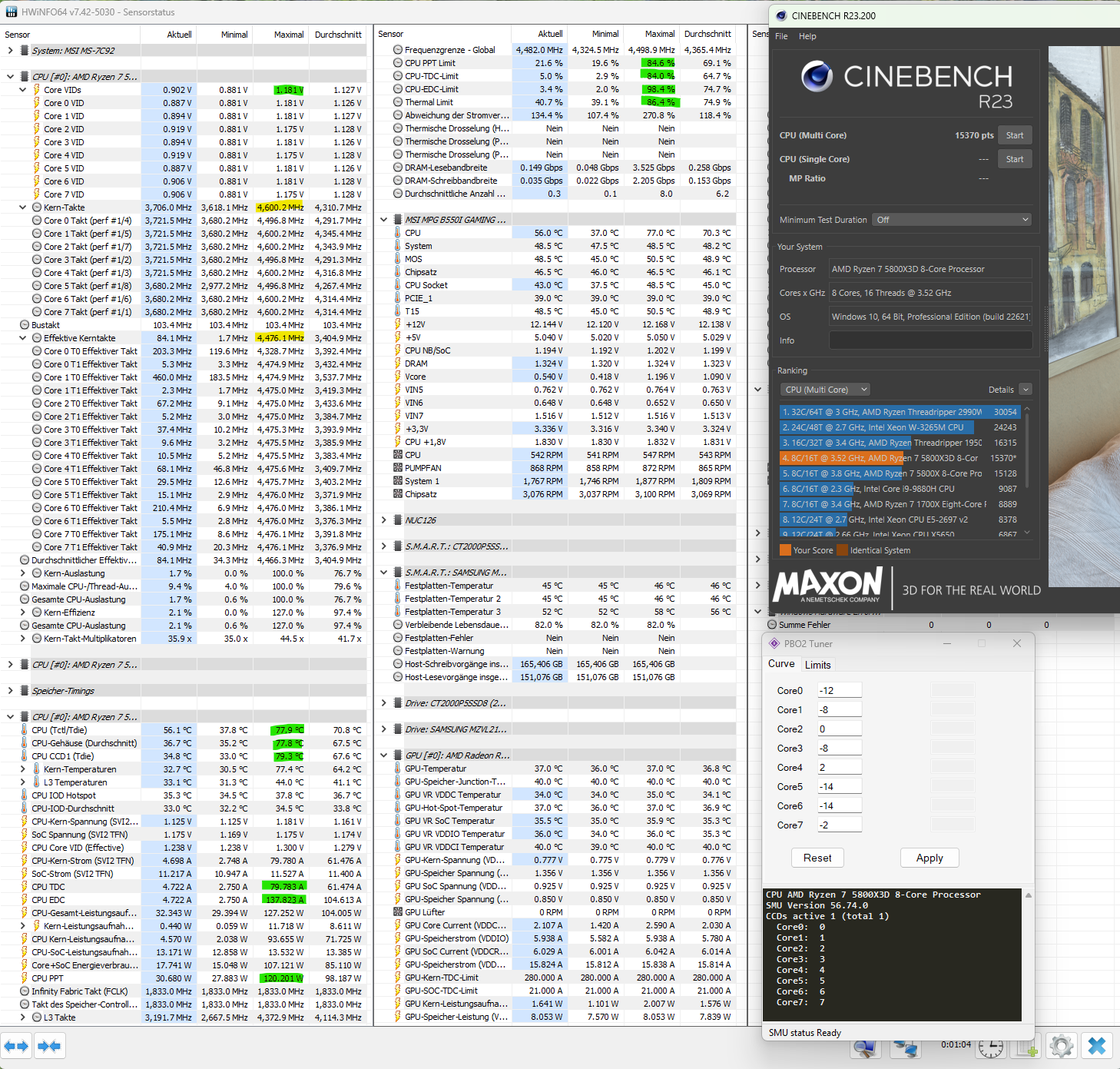Click the logging sheet with plus icon
Image resolution: width=1120 pixels, height=1069 pixels.
[x=1027, y=1046]
